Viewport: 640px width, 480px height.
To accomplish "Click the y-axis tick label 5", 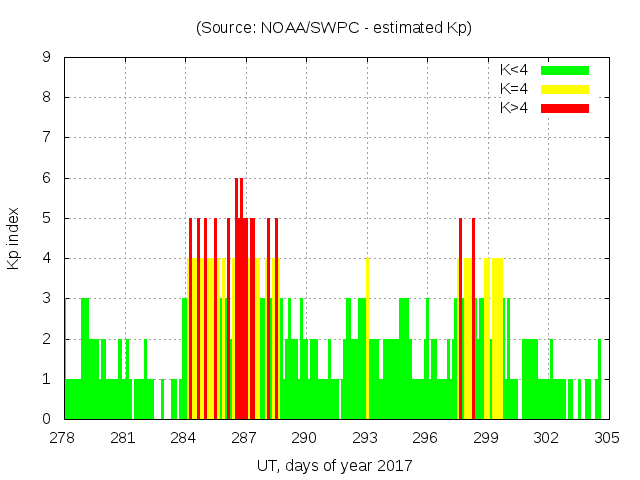I will tap(46, 218).
